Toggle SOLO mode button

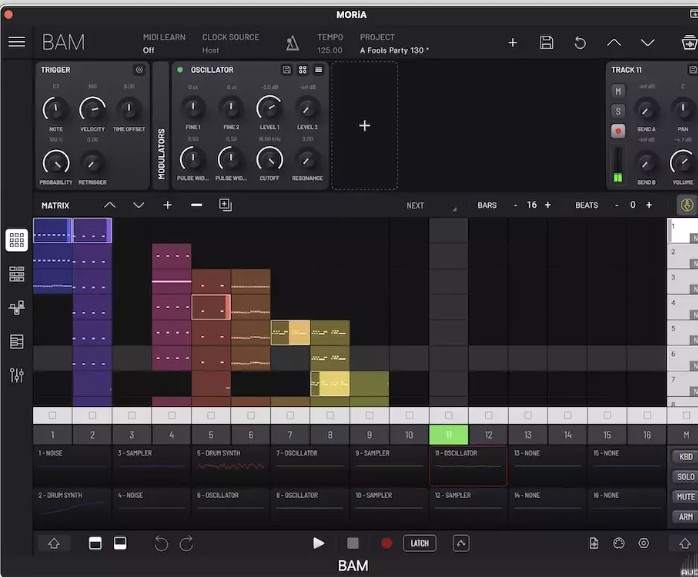click(x=686, y=477)
